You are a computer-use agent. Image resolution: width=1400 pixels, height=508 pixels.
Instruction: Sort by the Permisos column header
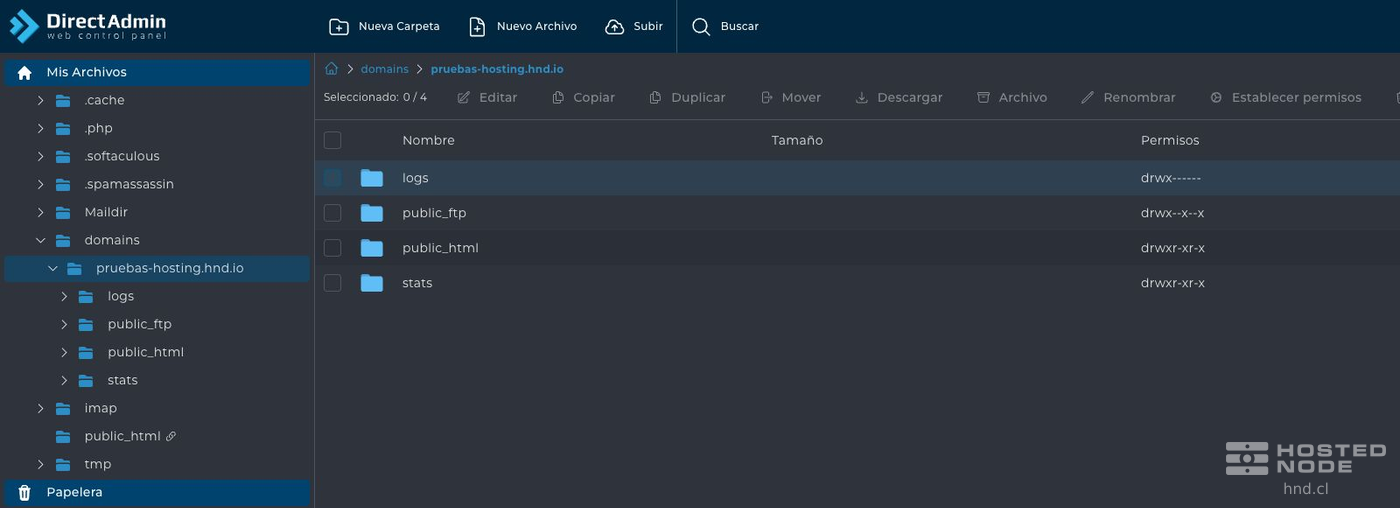(1170, 141)
